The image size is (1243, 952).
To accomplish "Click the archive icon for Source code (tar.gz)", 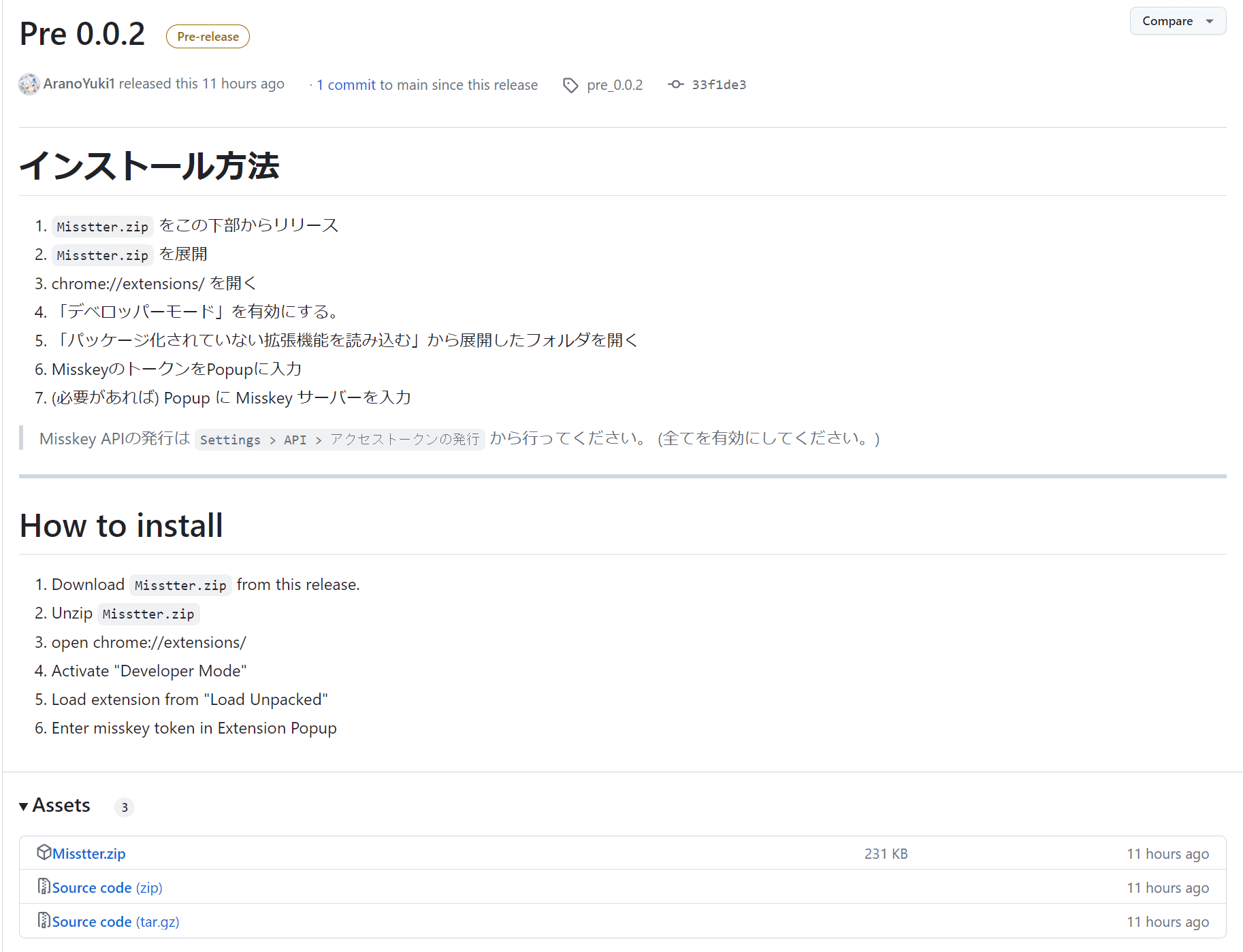I will pyautogui.click(x=44, y=920).
